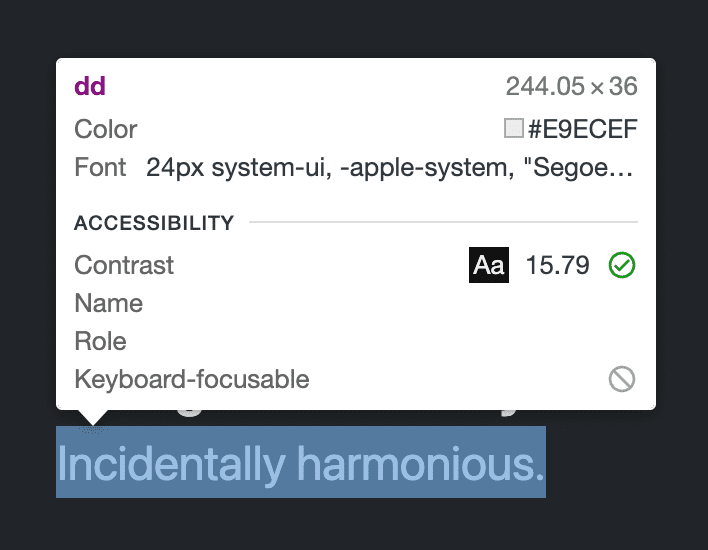Click the #E9ECEF color swatch square
Image resolution: width=708 pixels, height=550 pixels.
[514, 128]
